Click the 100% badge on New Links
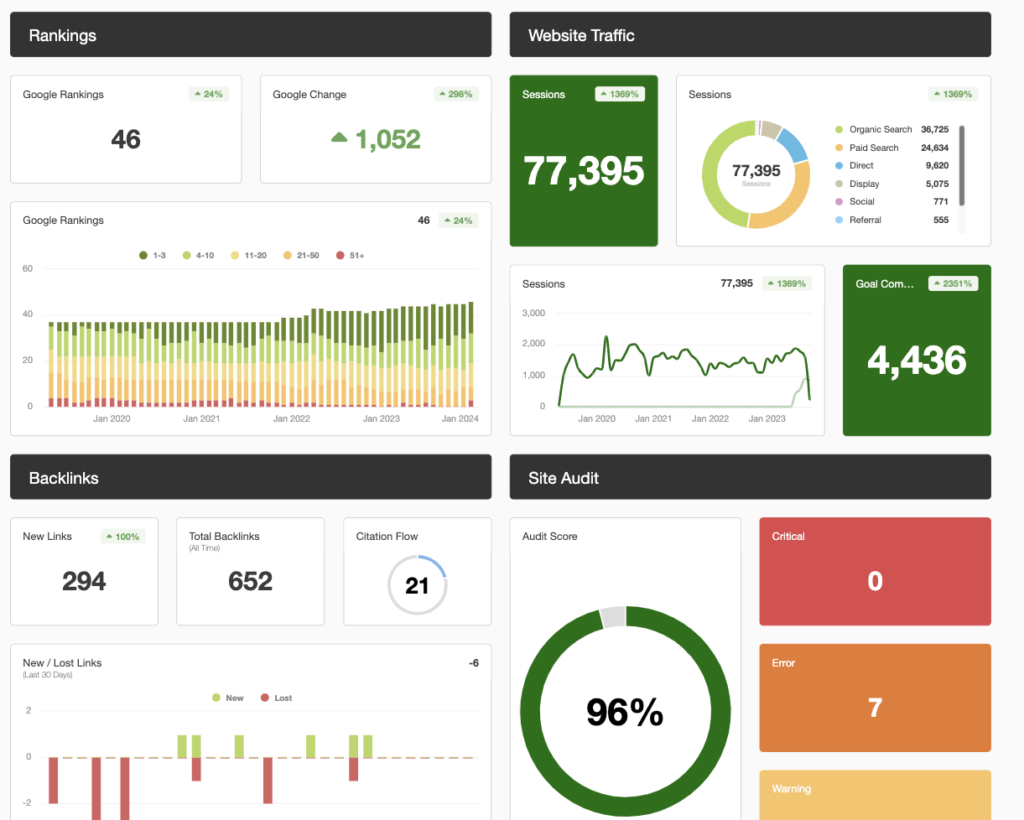 [123, 536]
